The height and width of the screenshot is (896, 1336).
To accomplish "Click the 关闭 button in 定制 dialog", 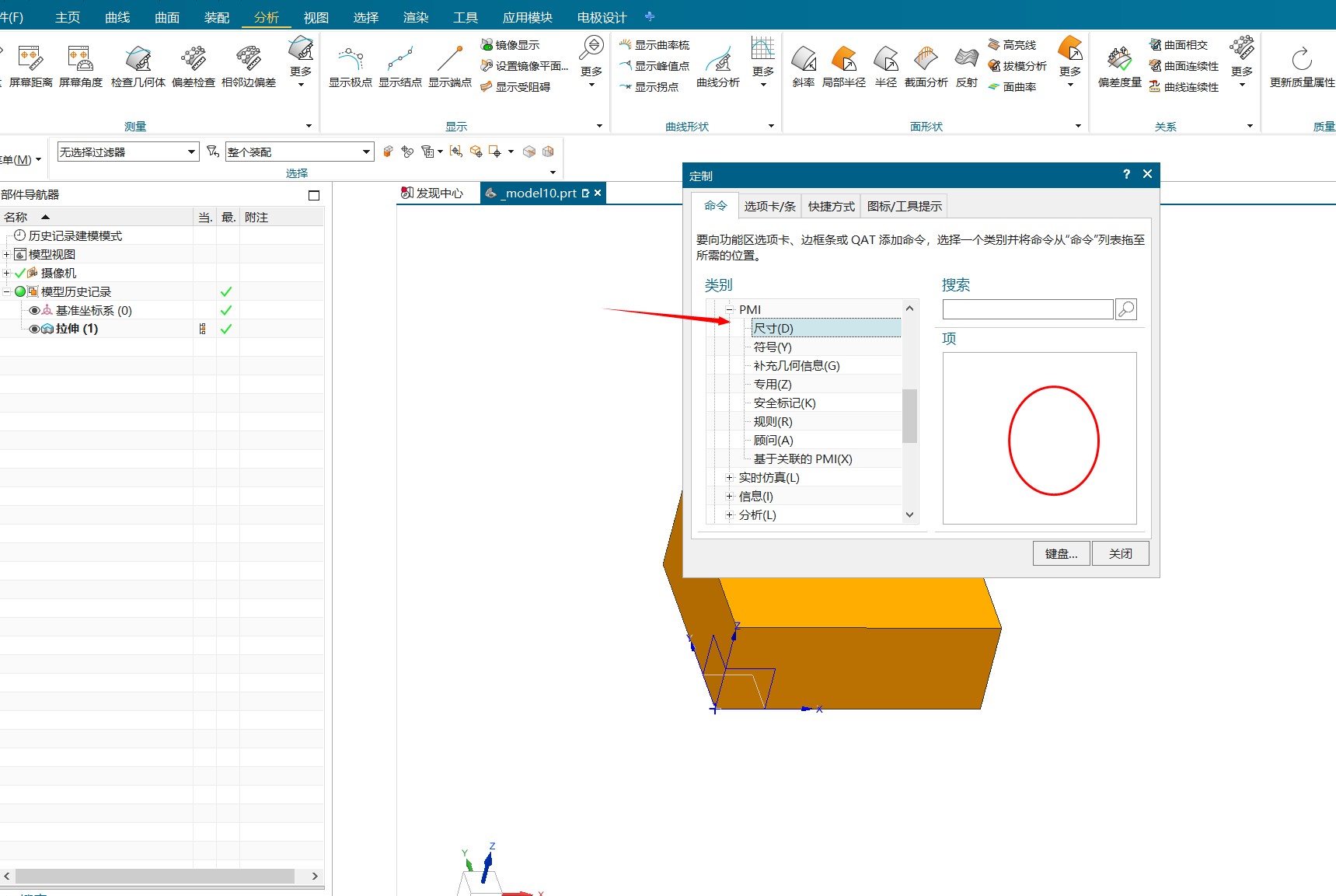I will [x=1120, y=553].
